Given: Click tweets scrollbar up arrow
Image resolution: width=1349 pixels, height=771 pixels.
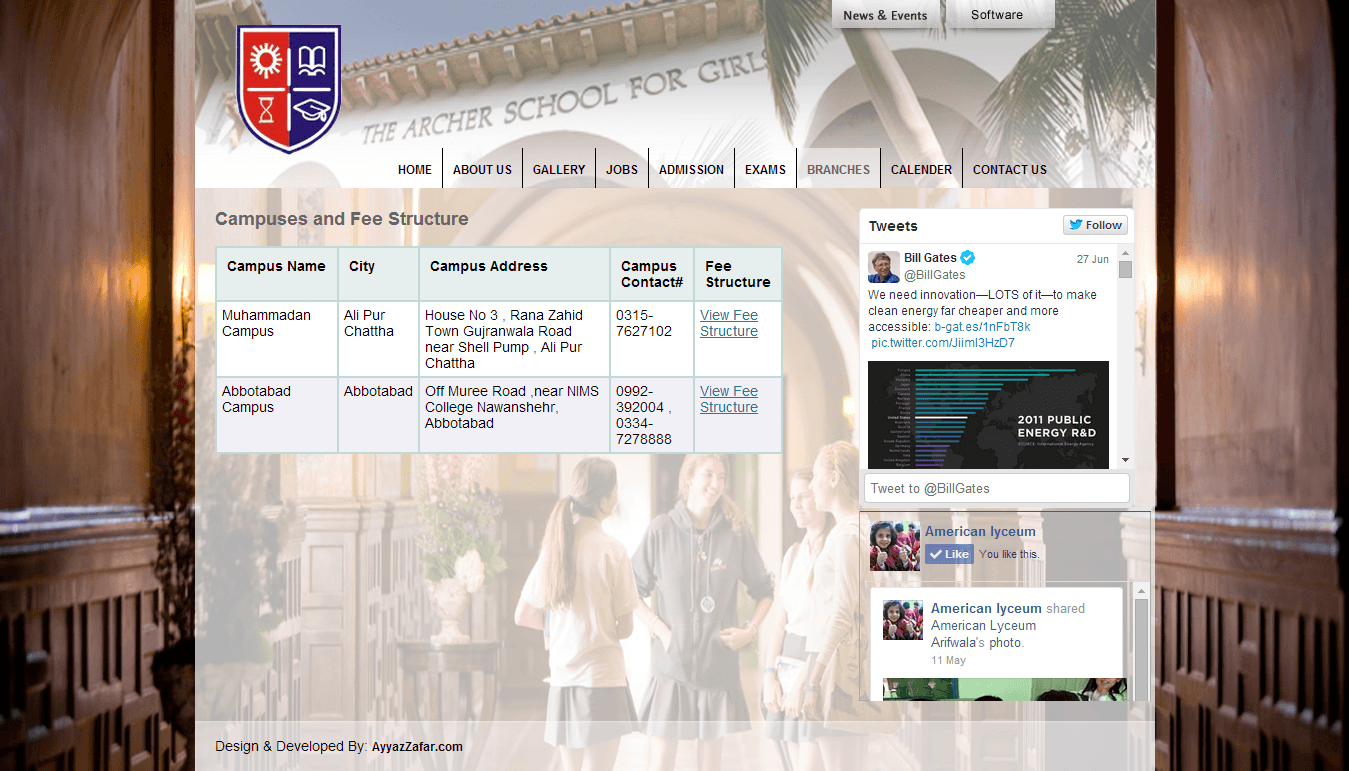Looking at the screenshot, I should pyautogui.click(x=1126, y=253).
